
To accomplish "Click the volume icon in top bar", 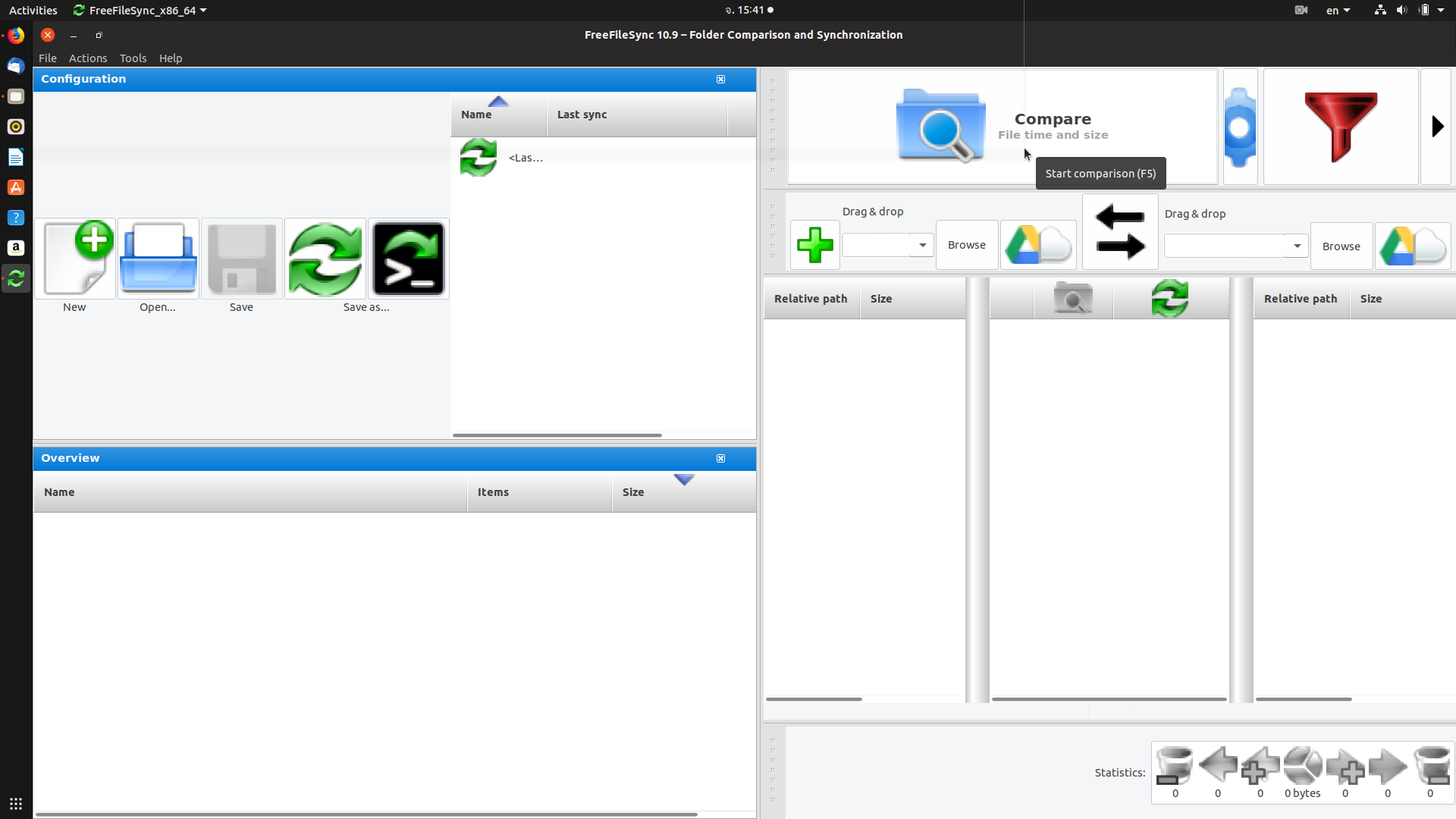I will [x=1401, y=11].
